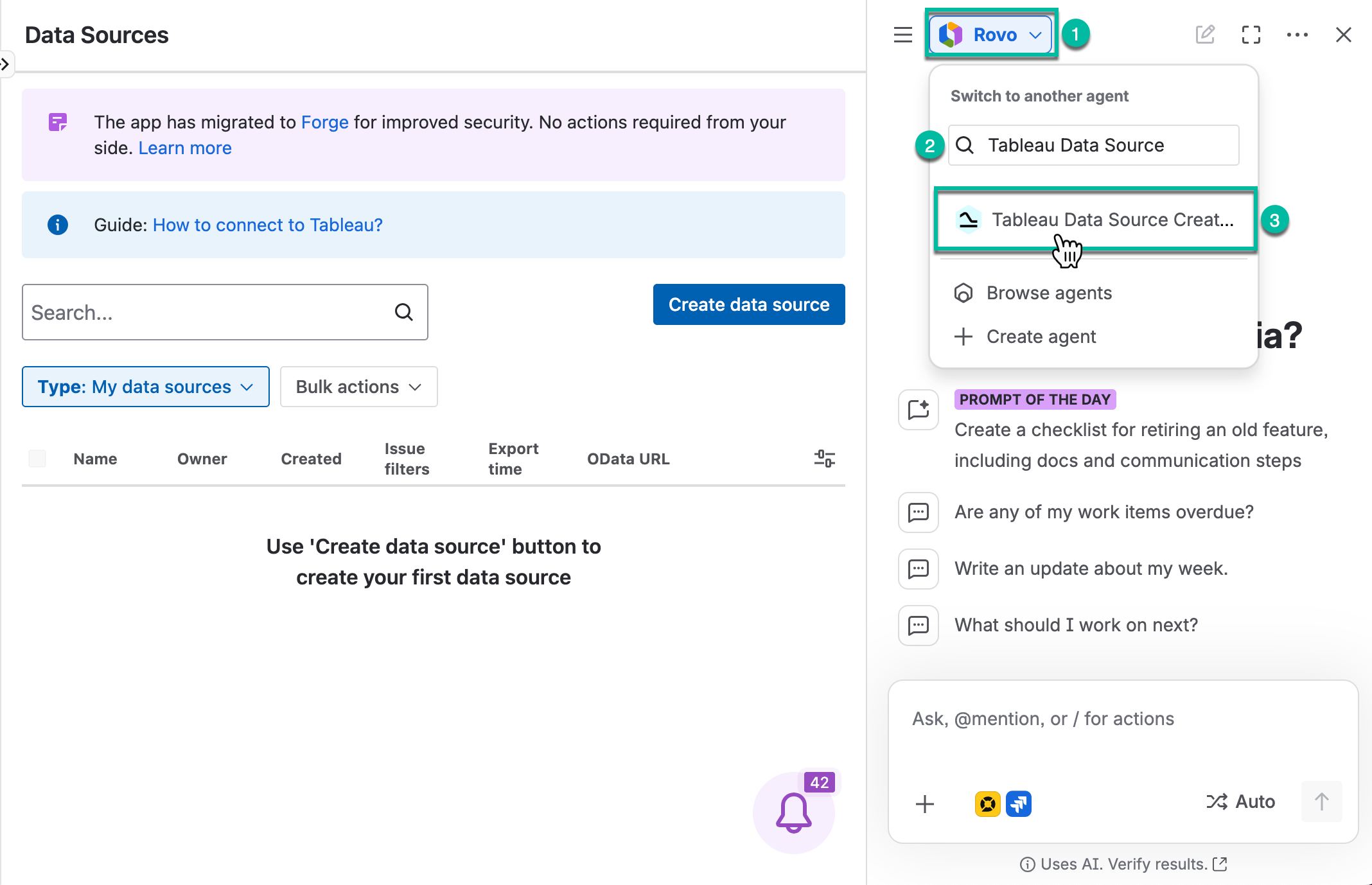
Task: Open the more options ellipsis menu
Action: tap(1297, 35)
